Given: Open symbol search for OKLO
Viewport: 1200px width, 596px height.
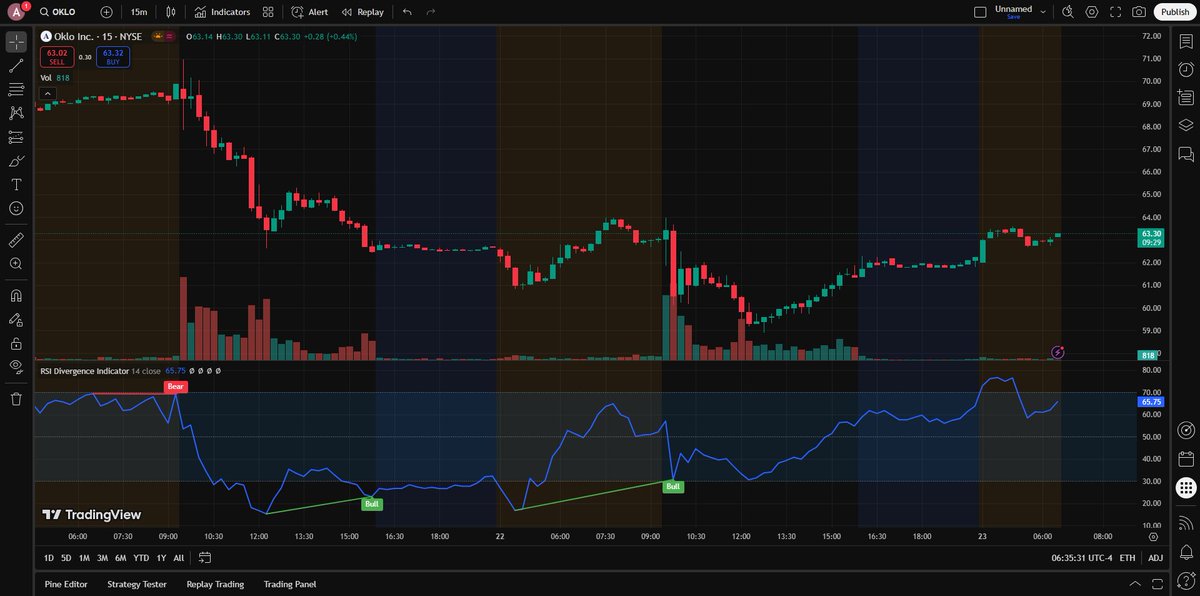Looking at the screenshot, I should tap(58, 12).
